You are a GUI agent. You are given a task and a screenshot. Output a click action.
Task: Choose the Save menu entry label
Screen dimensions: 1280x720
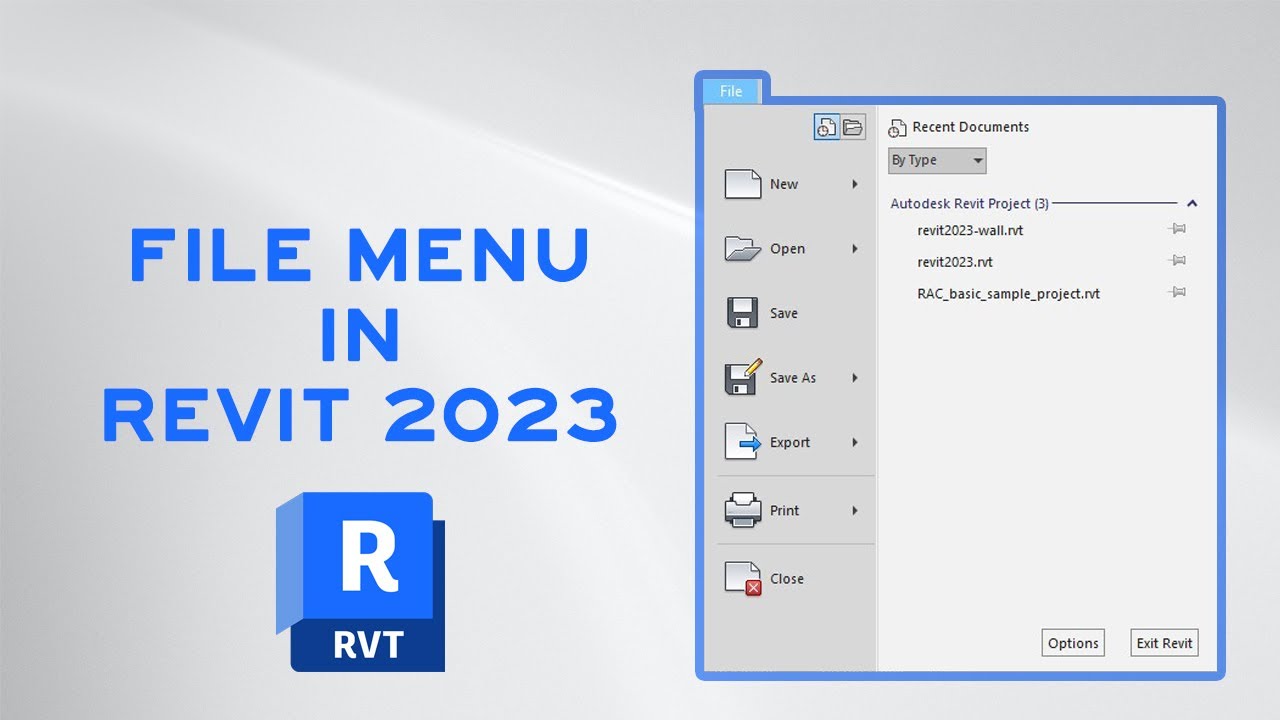(x=784, y=313)
